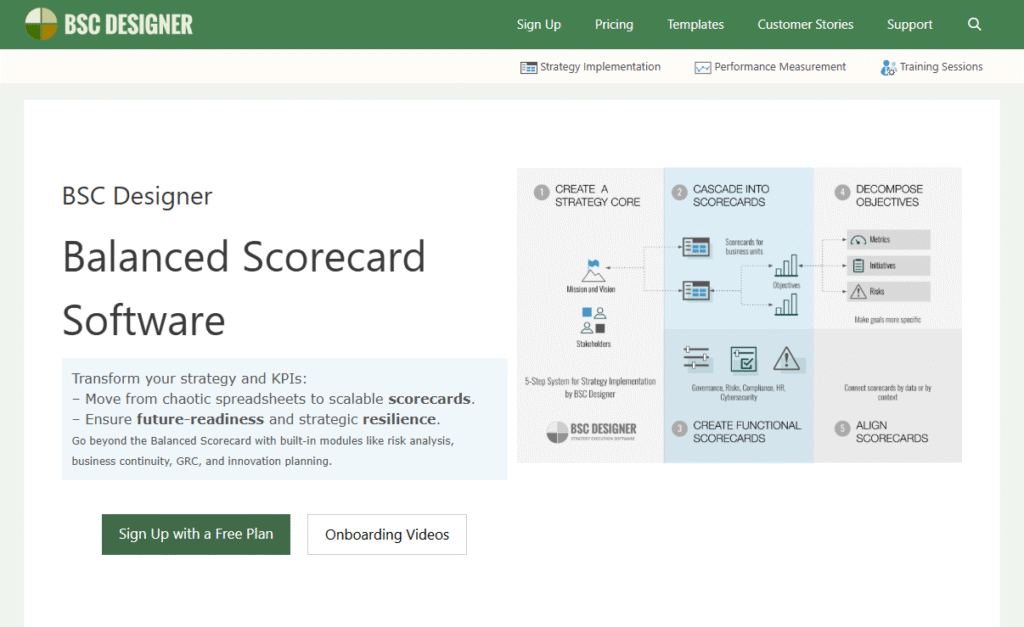Click the sliders icon above Governance text
Image resolution: width=1024 pixels, height=627 pixels.
click(x=696, y=358)
